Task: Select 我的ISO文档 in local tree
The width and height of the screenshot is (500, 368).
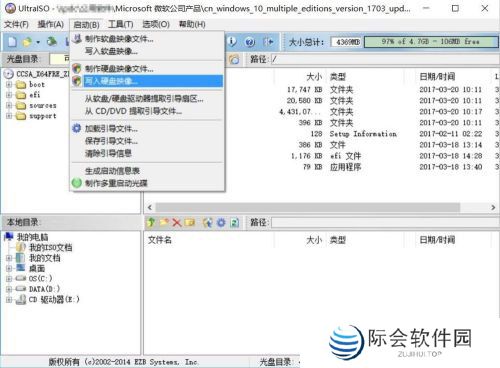Action: 50,247
